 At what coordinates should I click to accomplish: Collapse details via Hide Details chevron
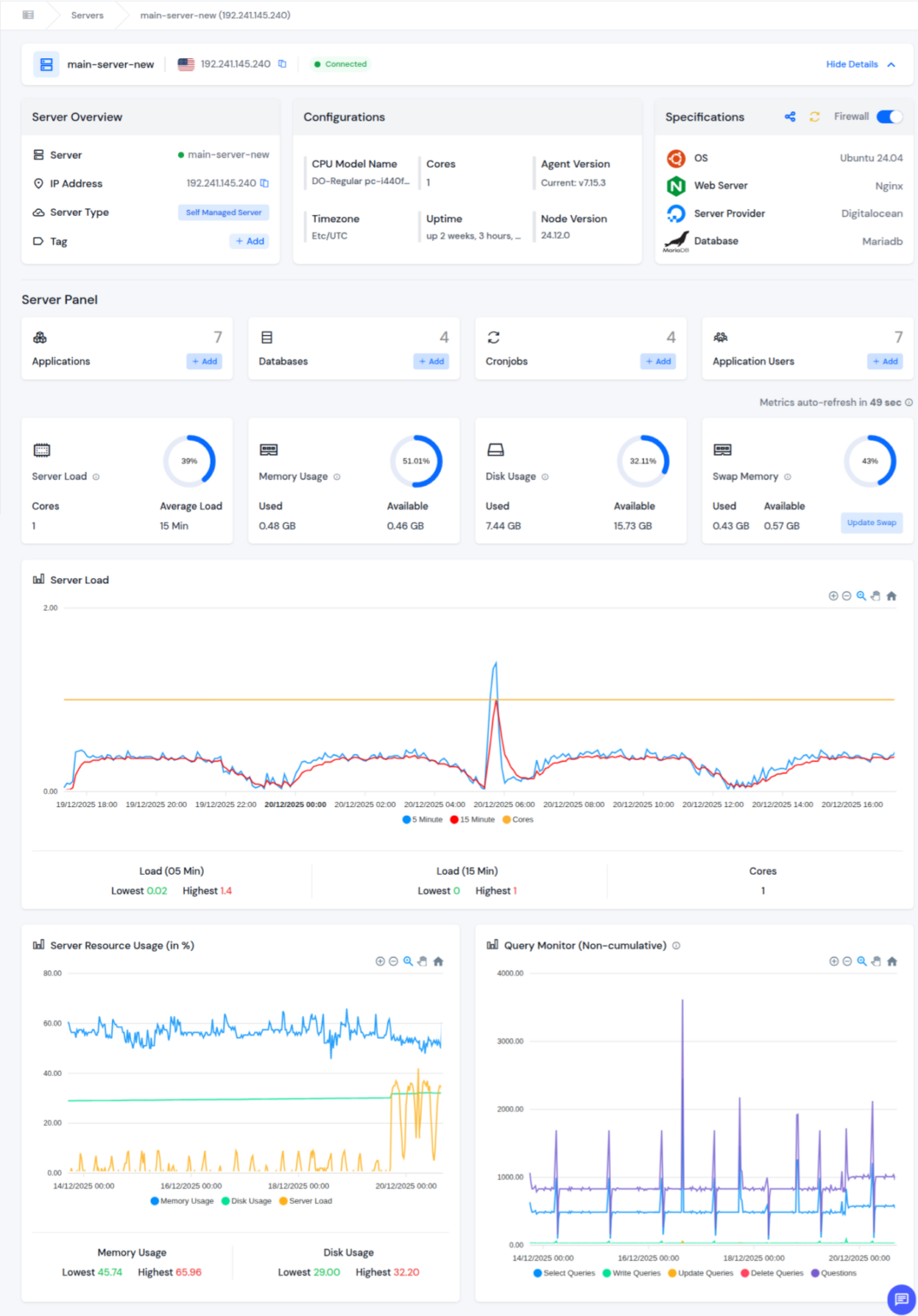coord(891,63)
